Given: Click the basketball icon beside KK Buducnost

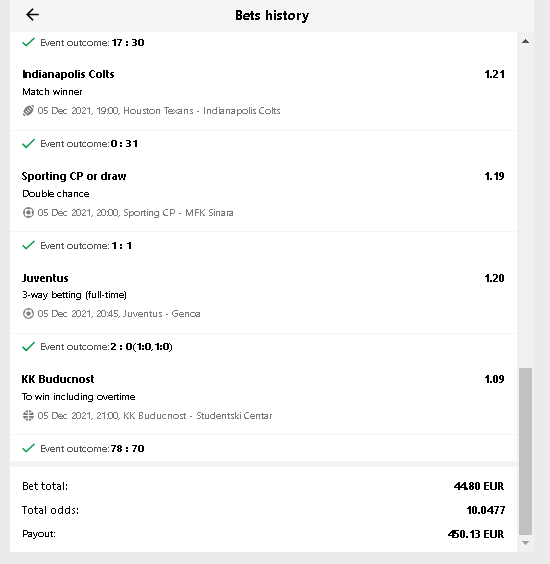Looking at the screenshot, I should (28, 415).
